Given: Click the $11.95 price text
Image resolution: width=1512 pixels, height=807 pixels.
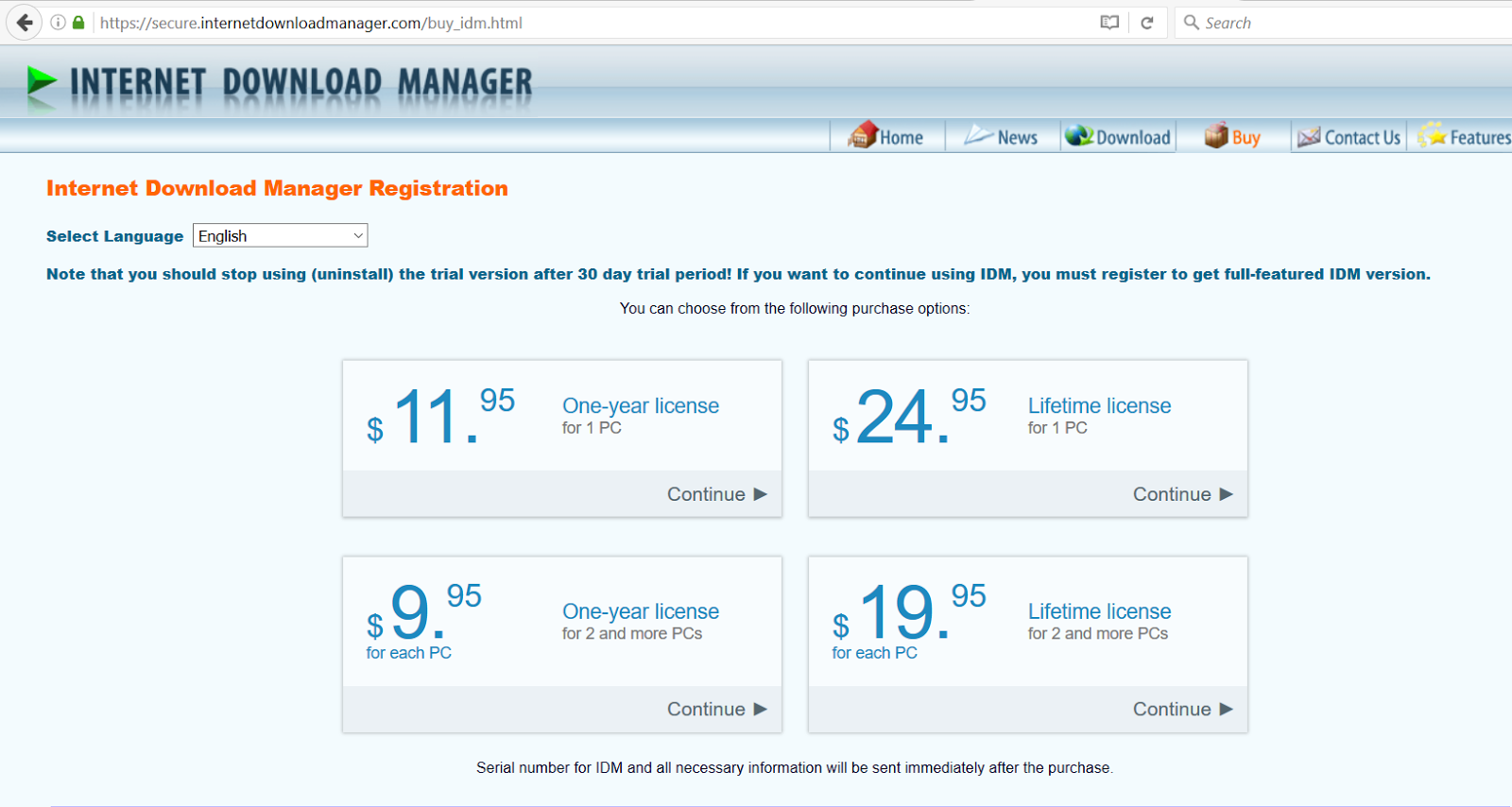Looking at the screenshot, I should tap(440, 415).
